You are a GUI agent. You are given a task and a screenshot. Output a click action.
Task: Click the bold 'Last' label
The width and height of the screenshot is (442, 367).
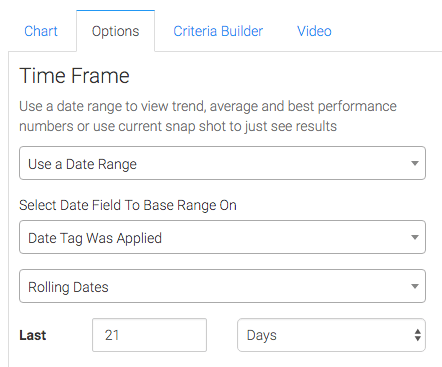(x=33, y=335)
